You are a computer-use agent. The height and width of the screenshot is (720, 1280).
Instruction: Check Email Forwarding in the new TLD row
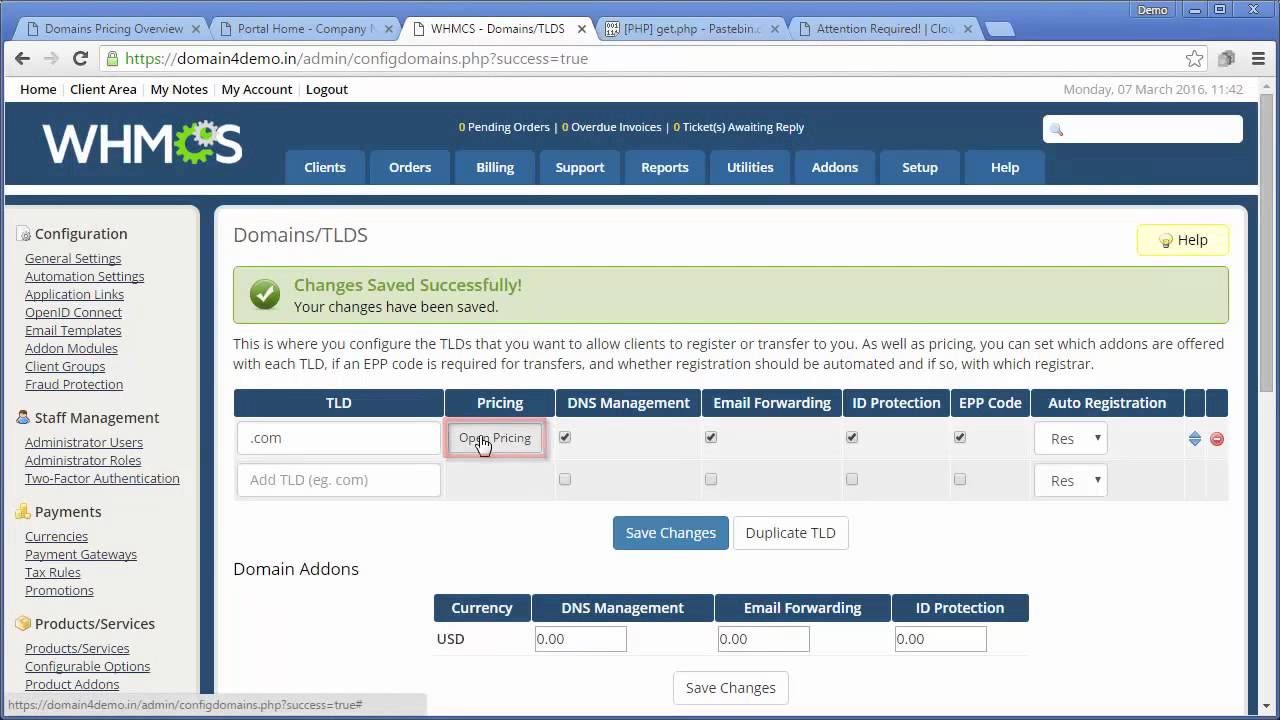coord(711,479)
